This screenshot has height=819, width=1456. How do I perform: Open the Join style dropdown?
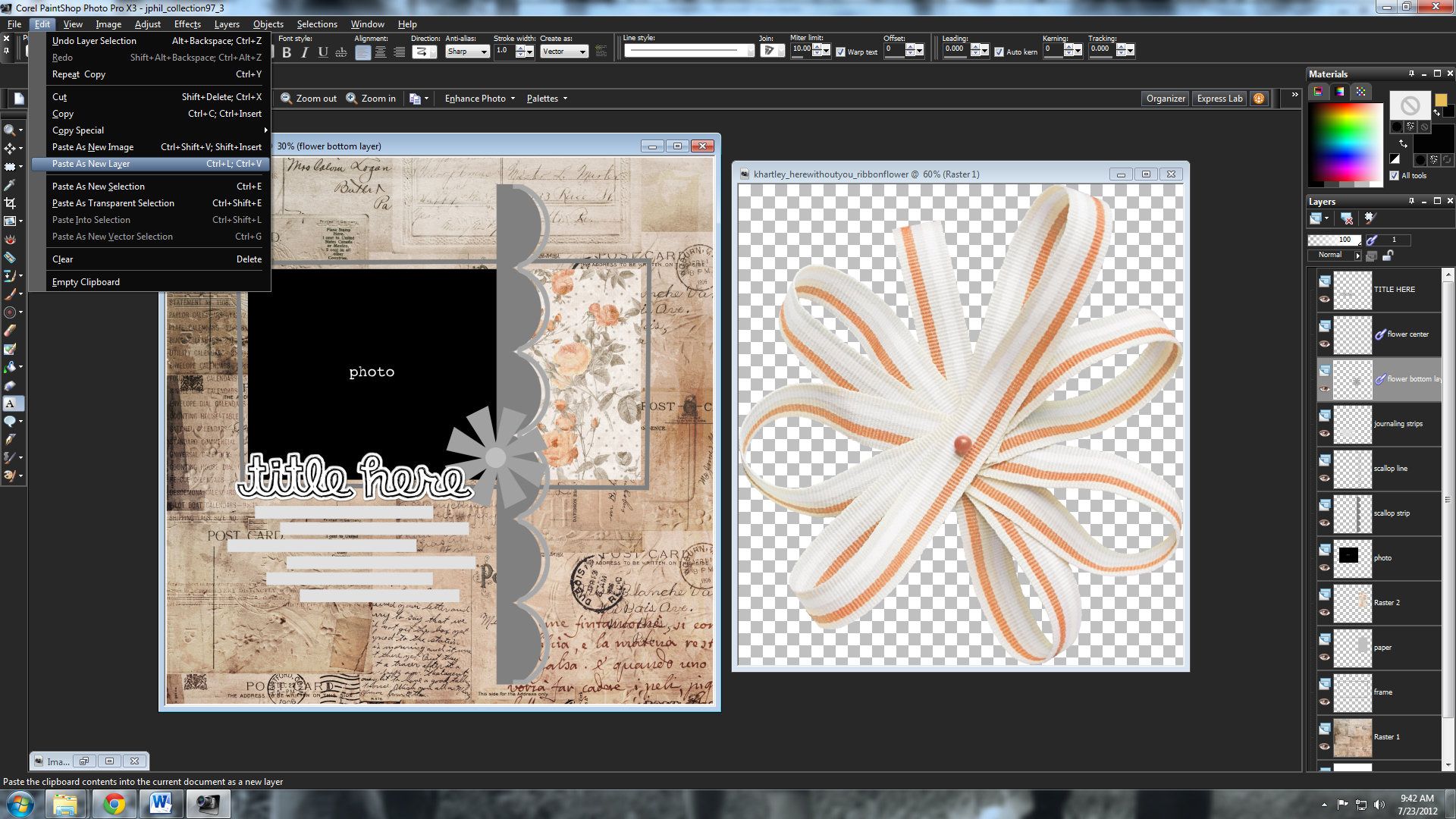click(x=771, y=51)
